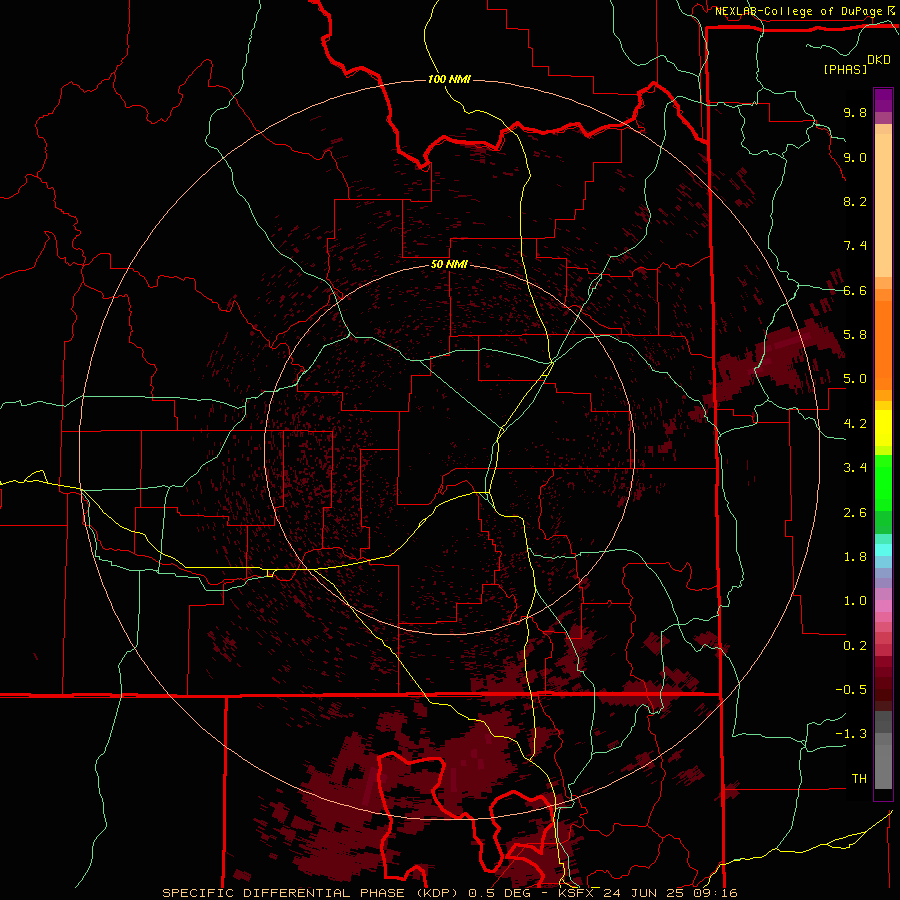The height and width of the screenshot is (900, 900).
Task: Pick the dark purple band atop the color scale
Action: 883,100
